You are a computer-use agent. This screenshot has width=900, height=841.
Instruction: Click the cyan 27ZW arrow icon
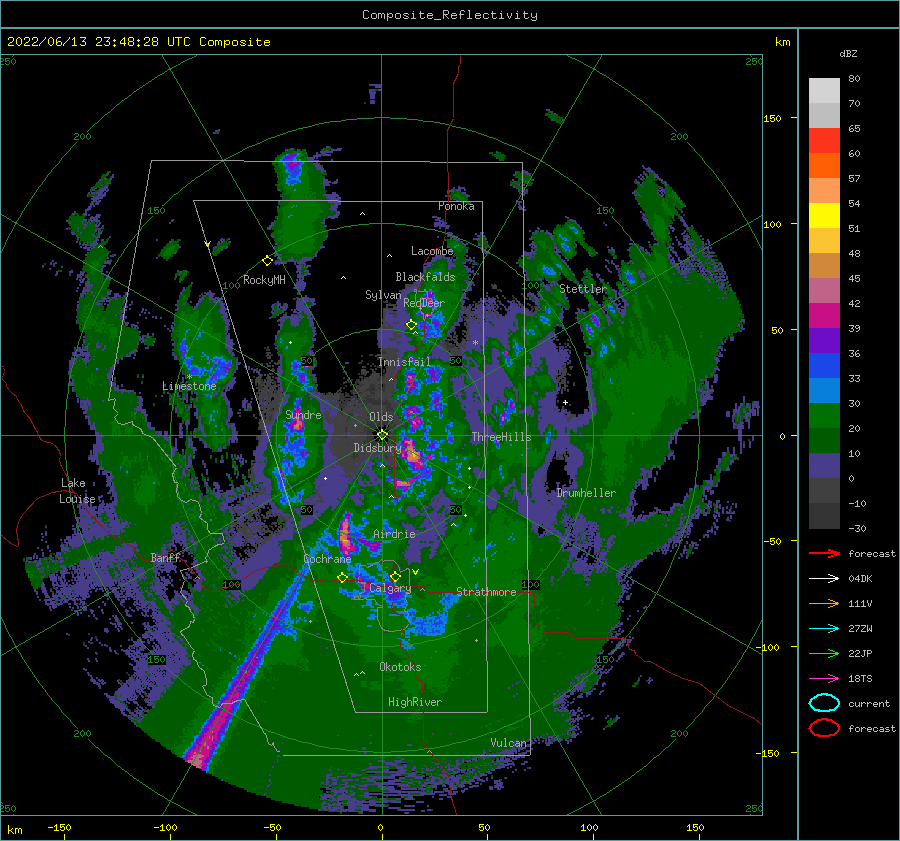[x=824, y=629]
